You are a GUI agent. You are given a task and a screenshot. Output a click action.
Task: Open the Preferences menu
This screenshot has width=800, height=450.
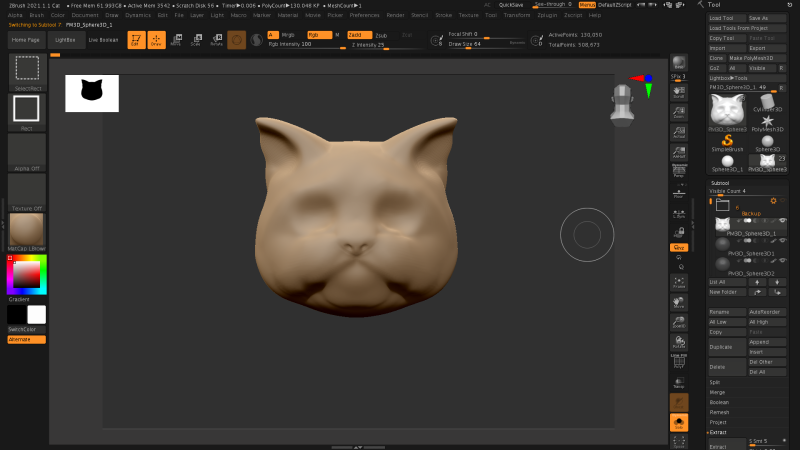[x=364, y=15]
